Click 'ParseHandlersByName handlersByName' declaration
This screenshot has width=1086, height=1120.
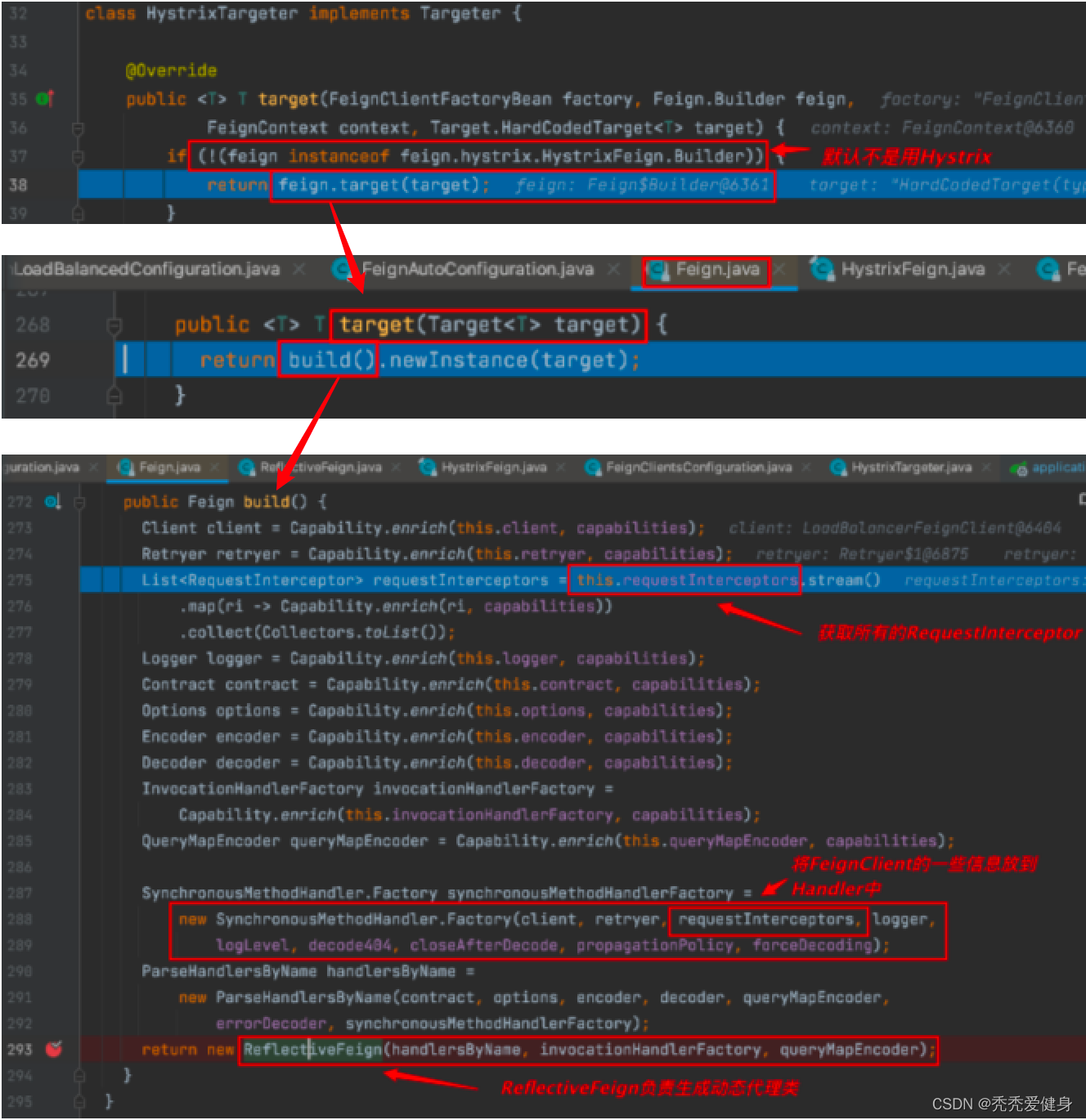click(x=298, y=971)
